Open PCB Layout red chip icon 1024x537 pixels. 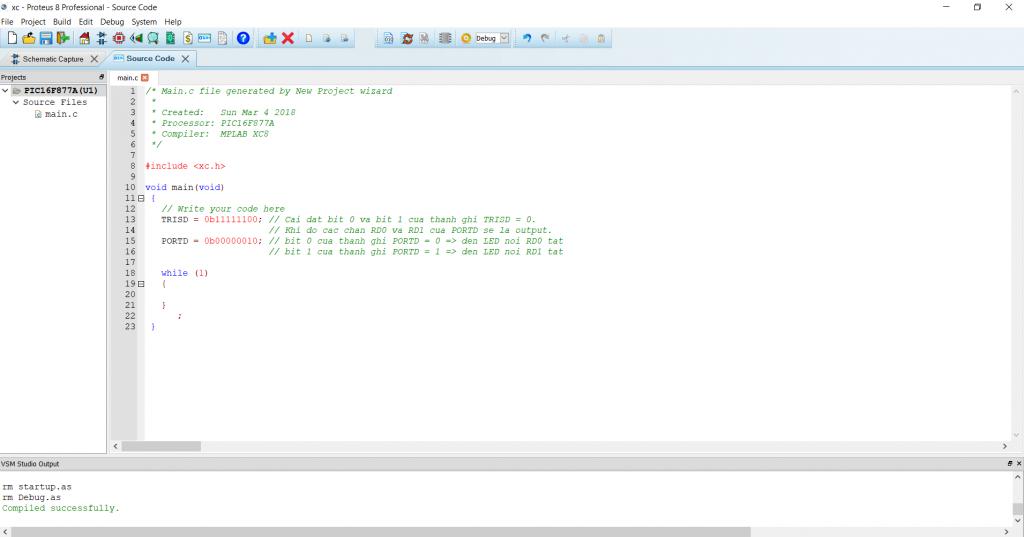tap(119, 39)
